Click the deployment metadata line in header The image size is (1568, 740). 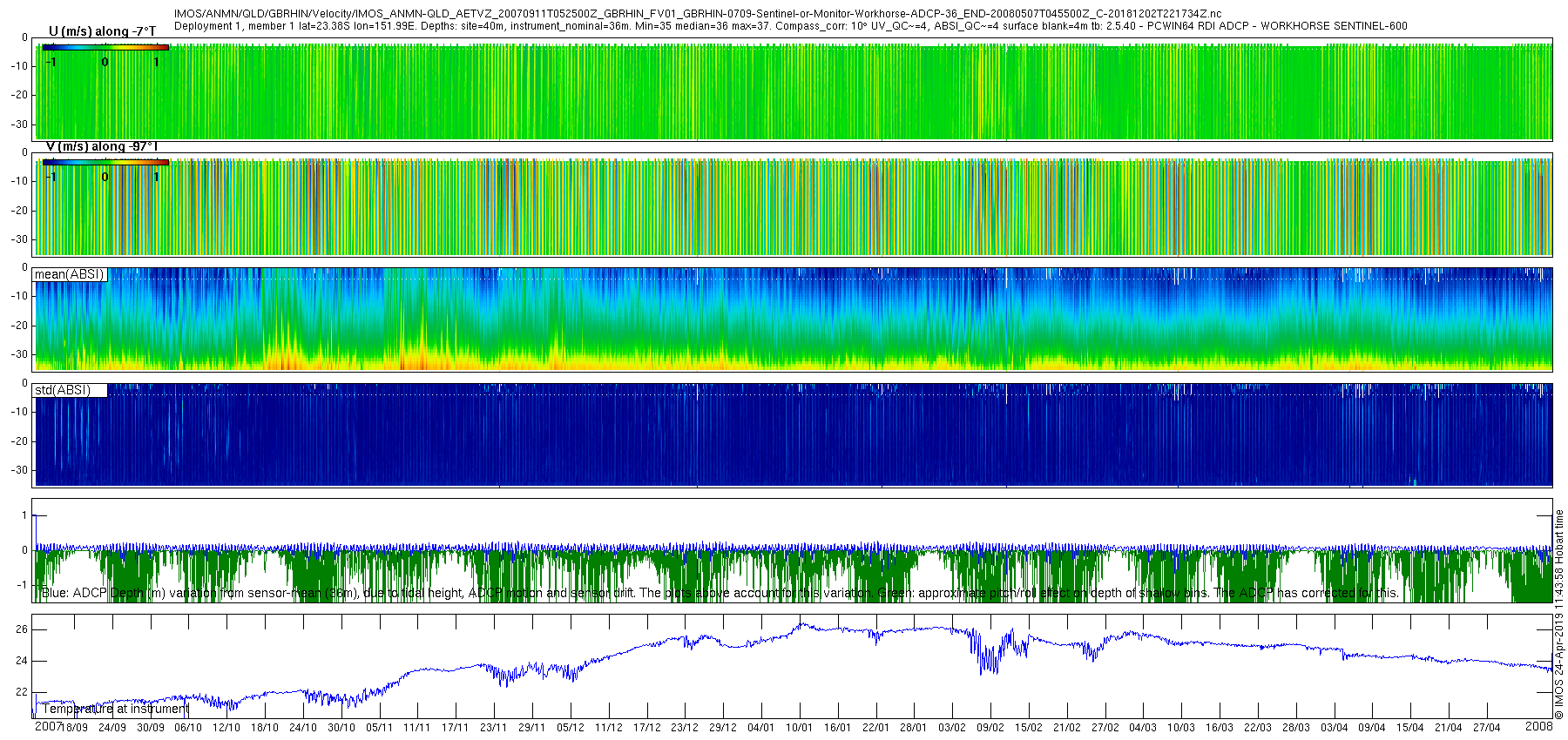click(790, 26)
